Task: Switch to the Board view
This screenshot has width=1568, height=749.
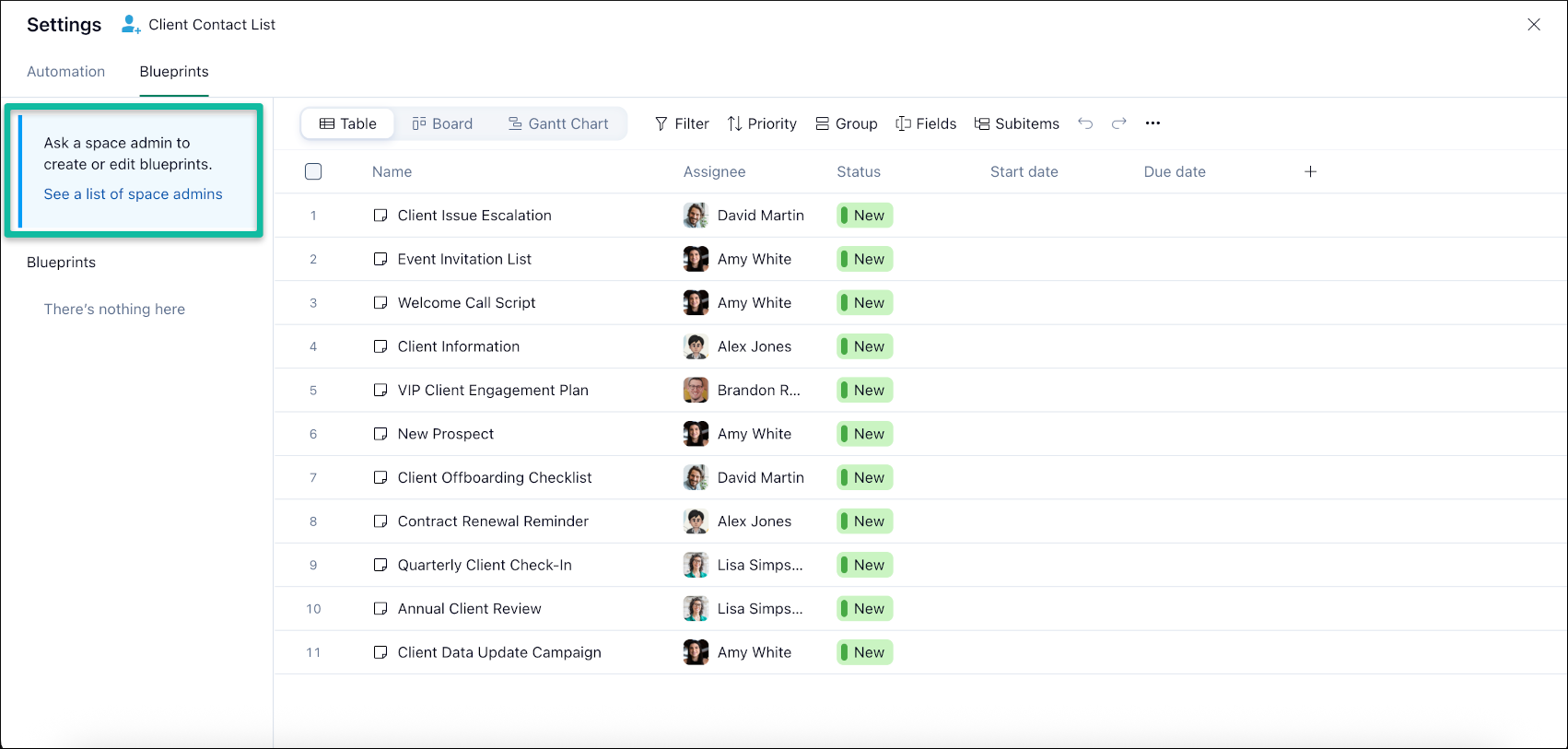Action: 442,123
